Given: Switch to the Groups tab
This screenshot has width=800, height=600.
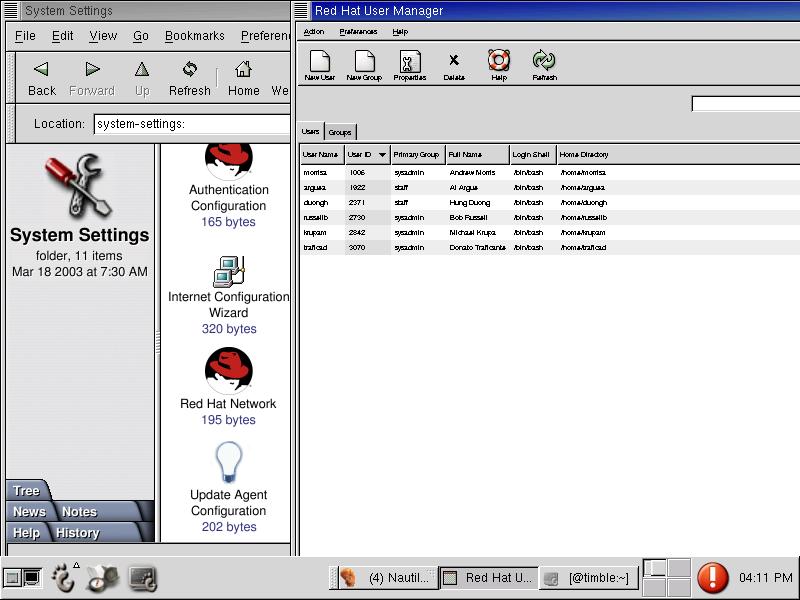Looking at the screenshot, I should pyautogui.click(x=340, y=132).
